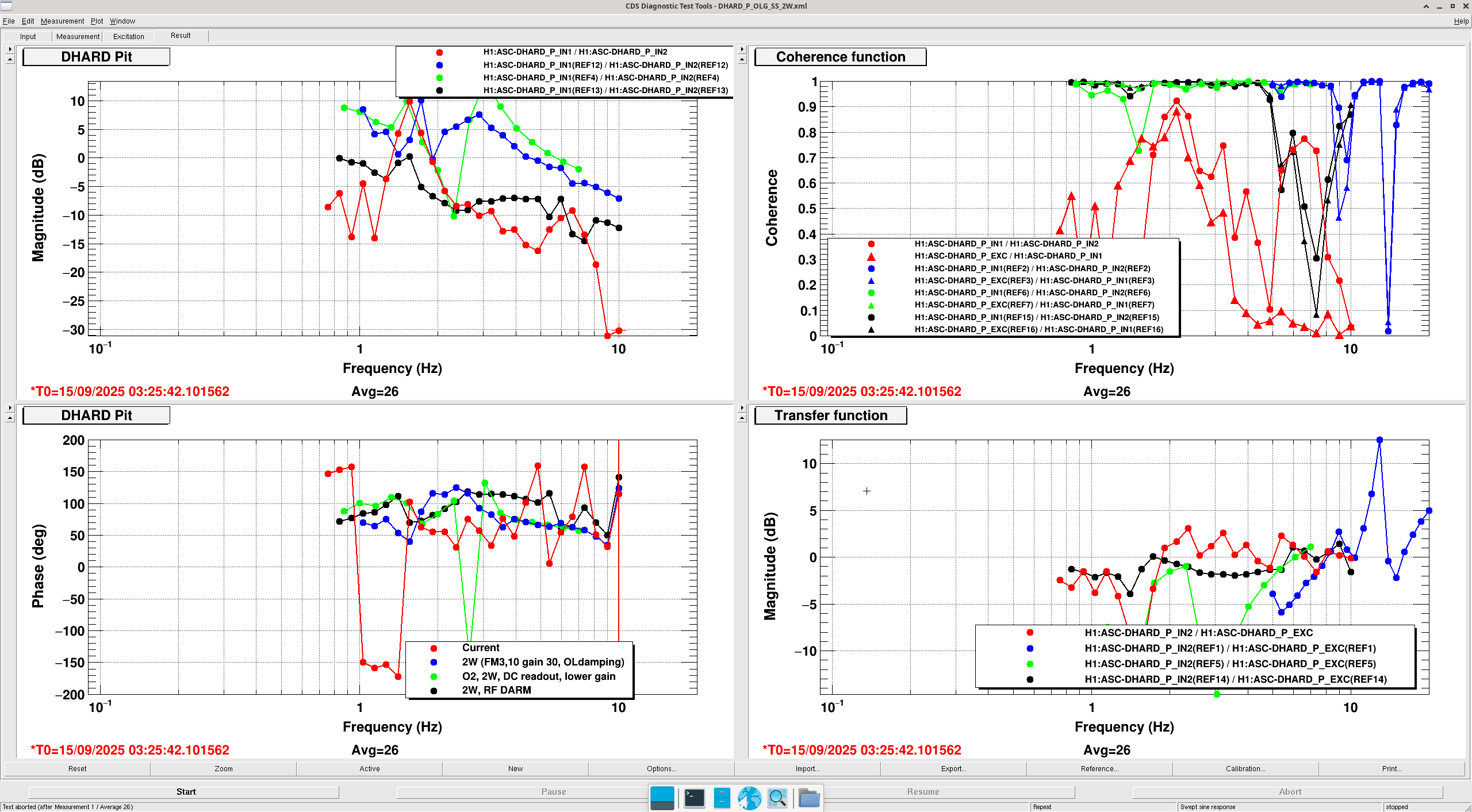Open the blue folder in dock

point(809,798)
